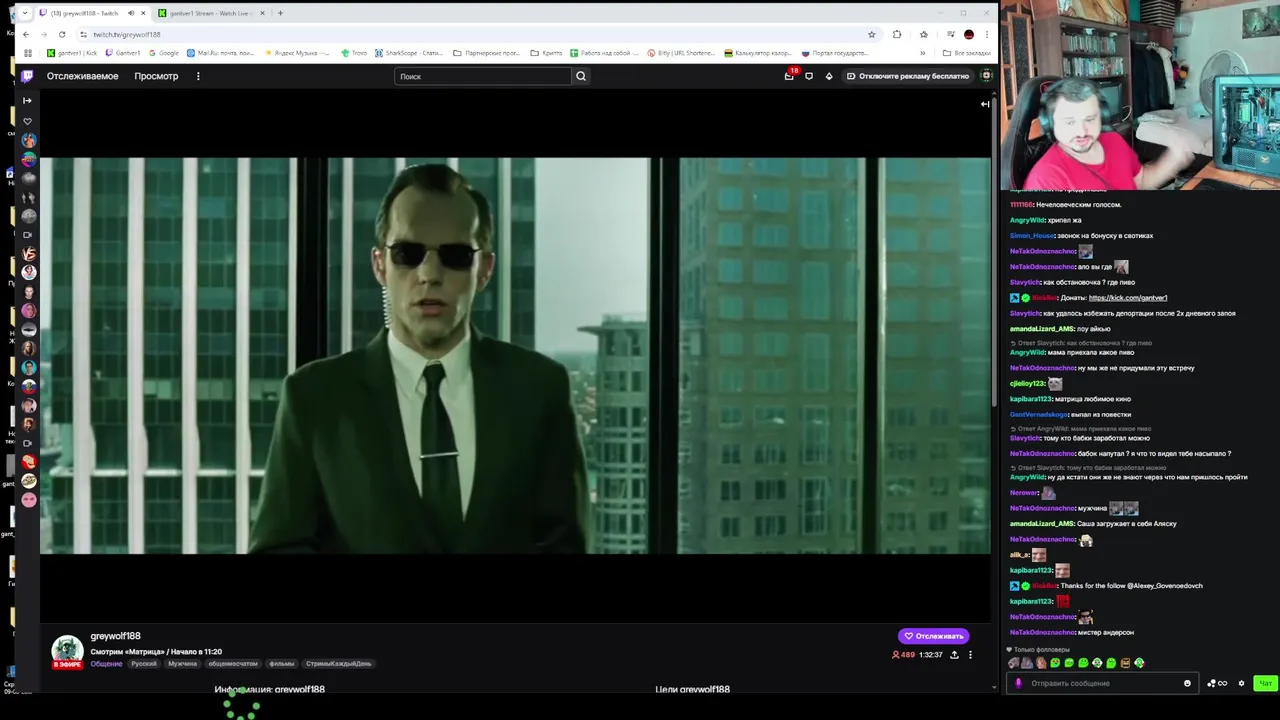Expand the left sidebar arrow
The height and width of the screenshot is (720, 1280).
click(27, 100)
